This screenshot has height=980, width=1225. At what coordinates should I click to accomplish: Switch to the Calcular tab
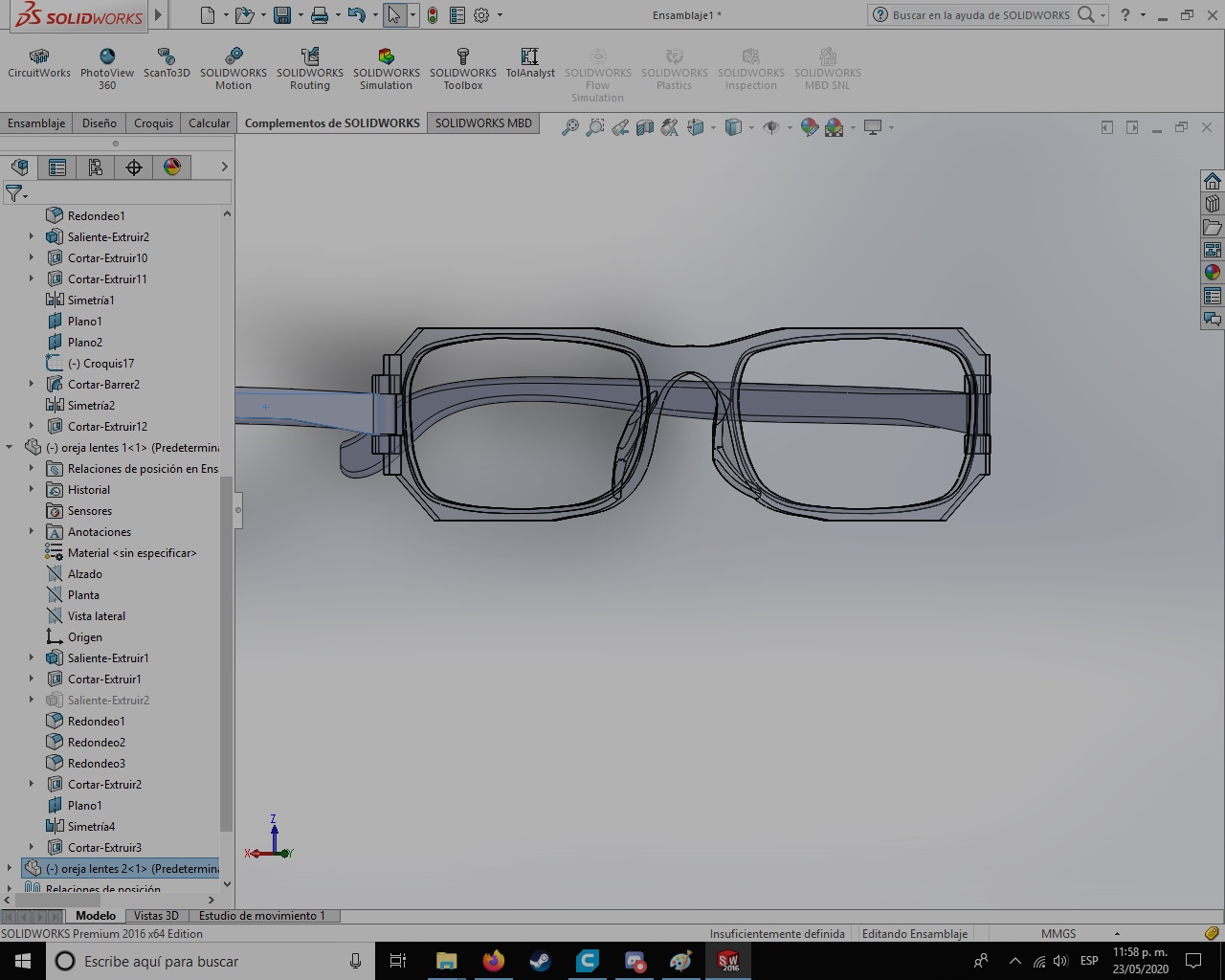[x=210, y=123]
